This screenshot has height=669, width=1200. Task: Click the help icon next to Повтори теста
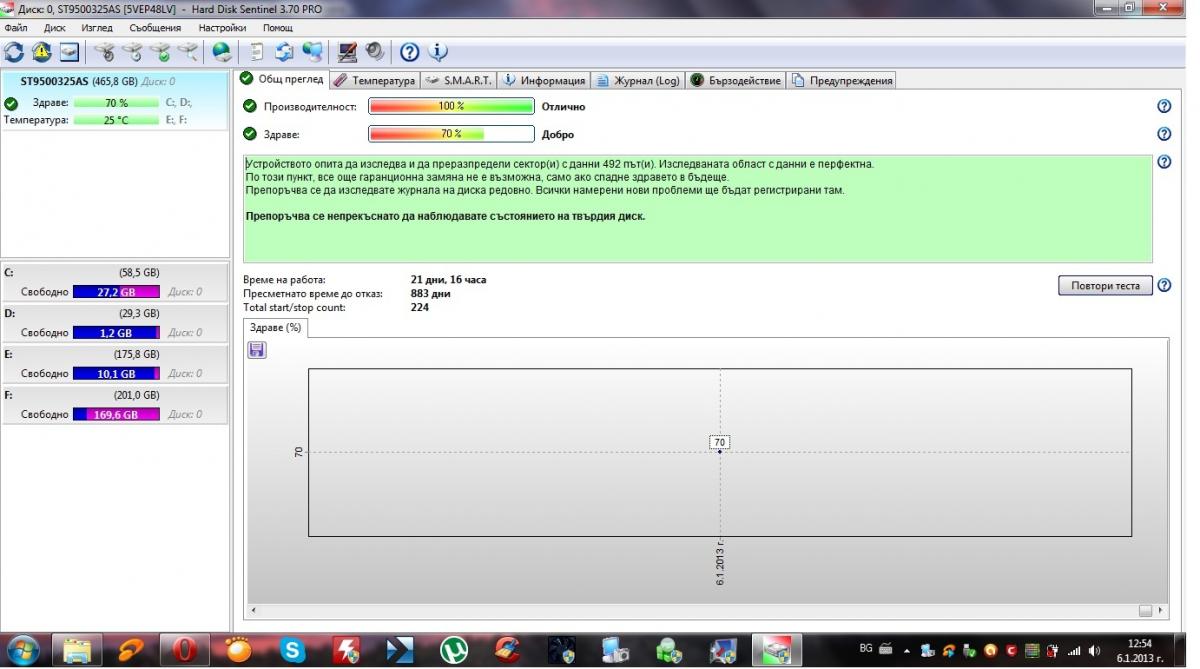point(1164,285)
